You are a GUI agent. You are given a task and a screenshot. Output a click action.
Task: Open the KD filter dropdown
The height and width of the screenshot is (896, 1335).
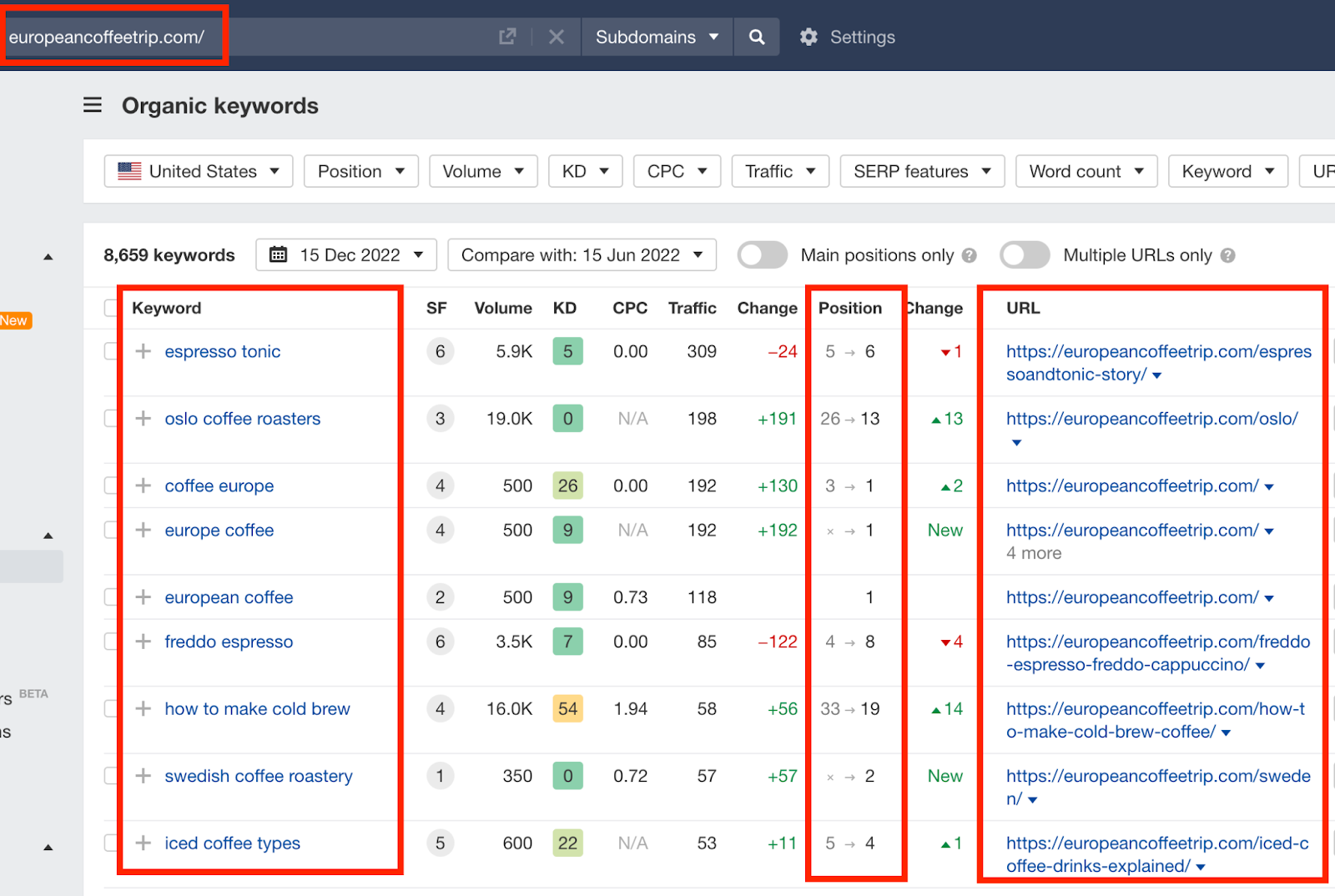click(x=585, y=171)
